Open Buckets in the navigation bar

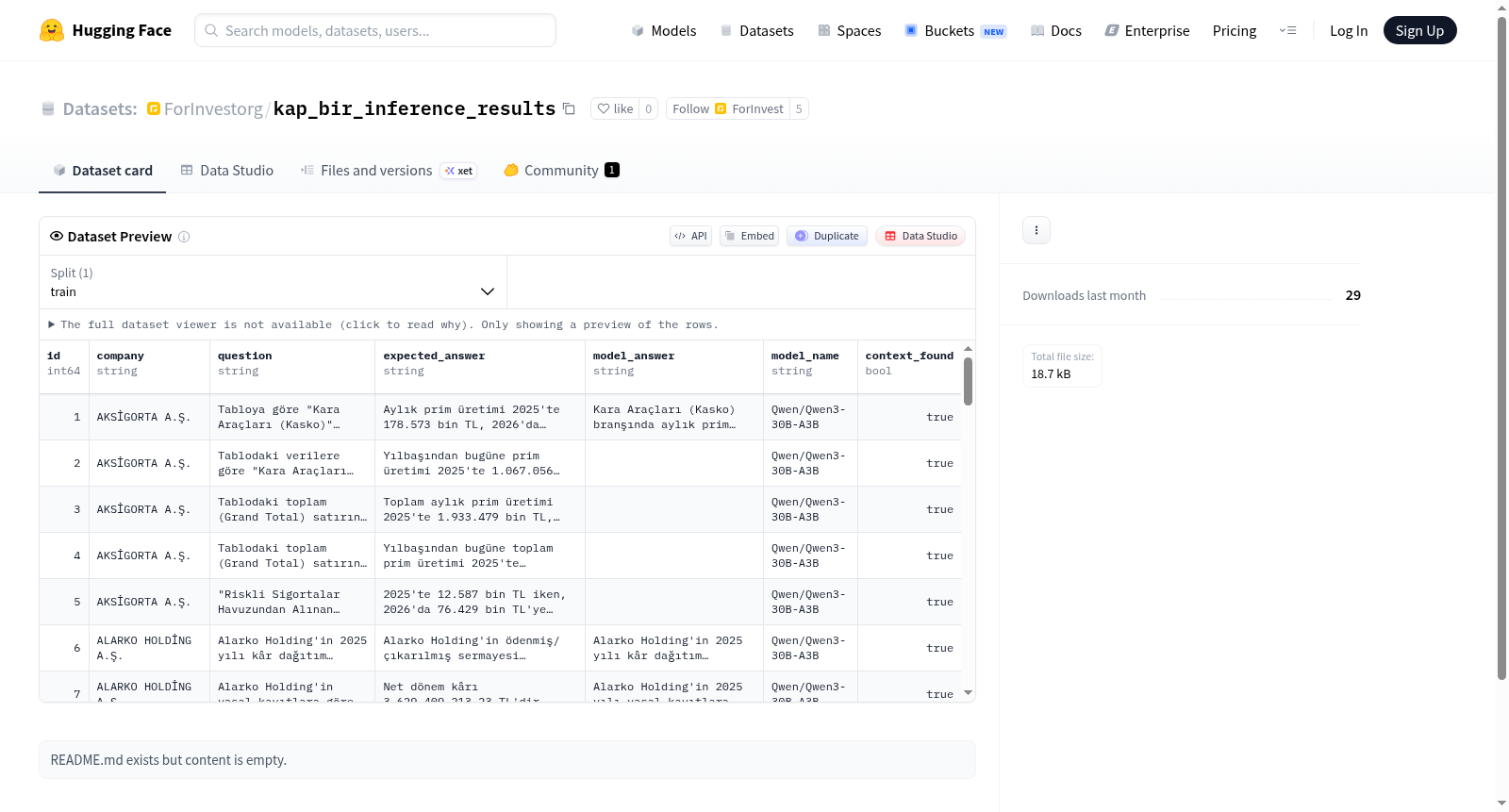(x=955, y=30)
